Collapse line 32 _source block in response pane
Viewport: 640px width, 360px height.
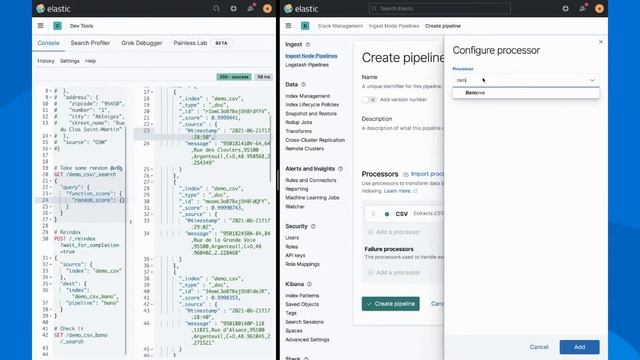coord(152,214)
